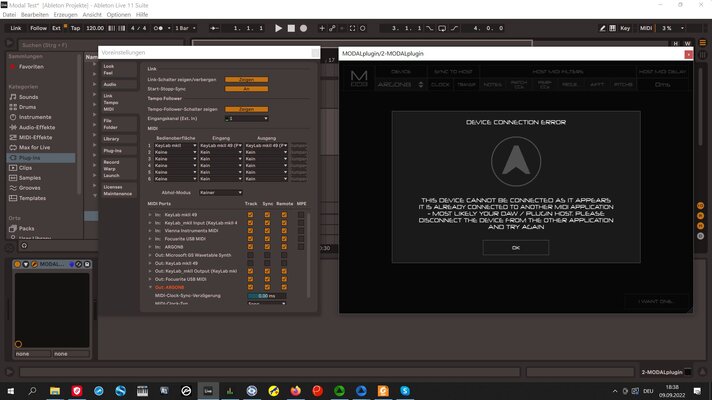The height and width of the screenshot is (400, 712).
Task: Confirm error dialog with OK
Action: coord(516,248)
